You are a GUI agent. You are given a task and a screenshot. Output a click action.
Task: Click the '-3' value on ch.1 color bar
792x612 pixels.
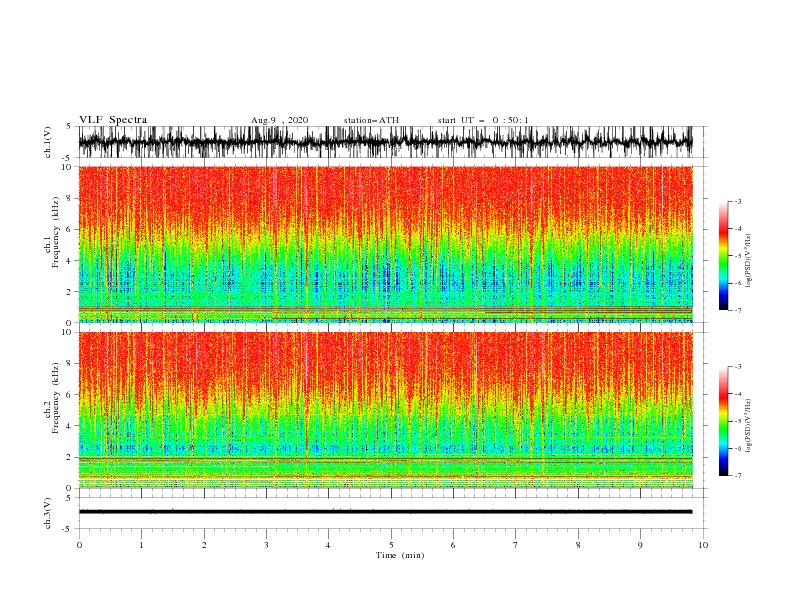737,201
